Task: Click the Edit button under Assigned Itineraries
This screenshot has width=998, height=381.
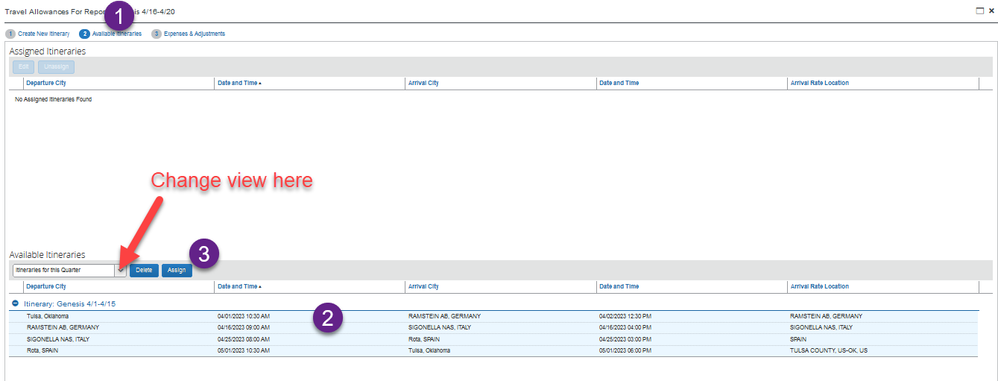Action: 24,67
